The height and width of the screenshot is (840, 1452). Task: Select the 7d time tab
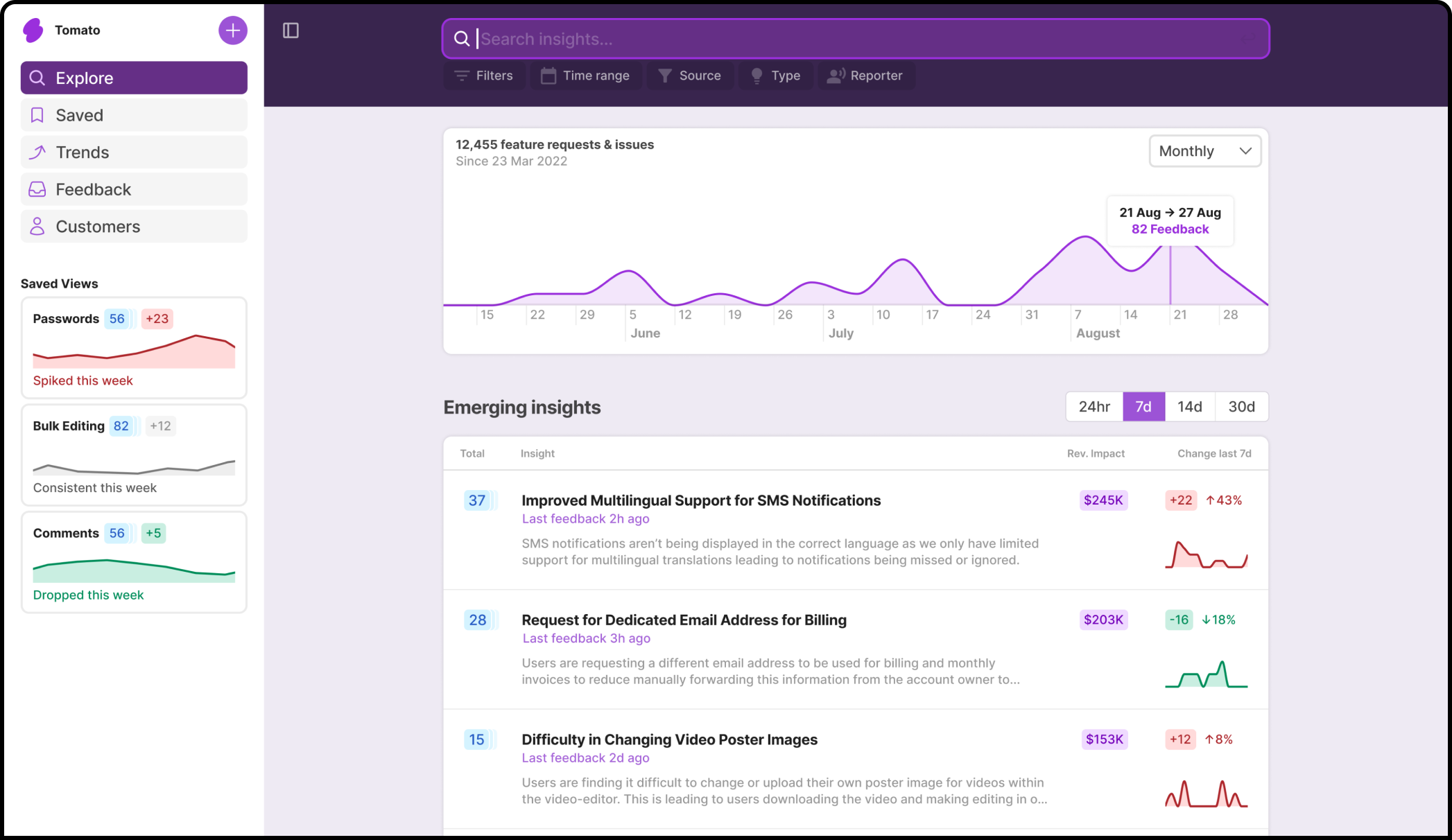pos(1143,407)
